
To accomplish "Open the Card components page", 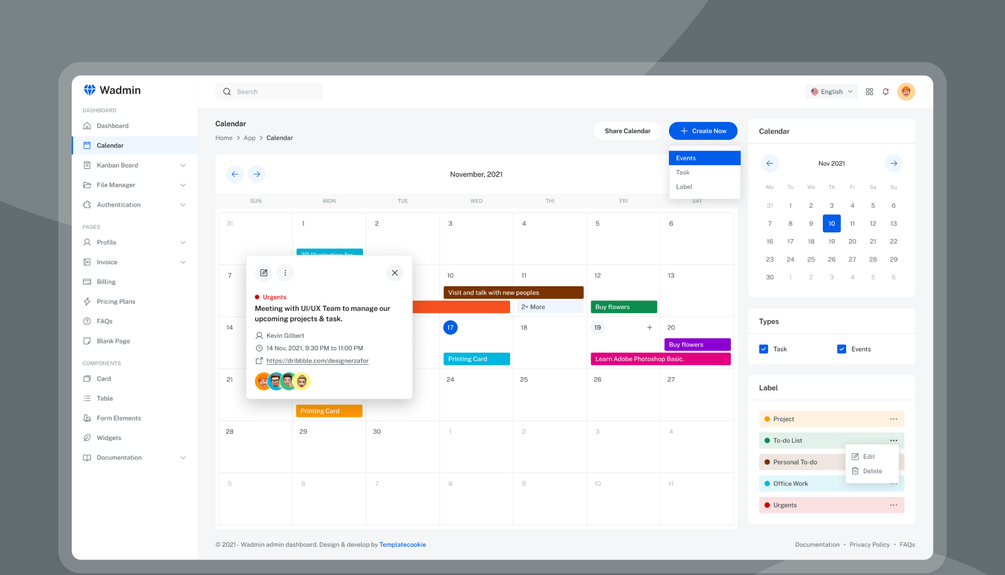I will [103, 379].
